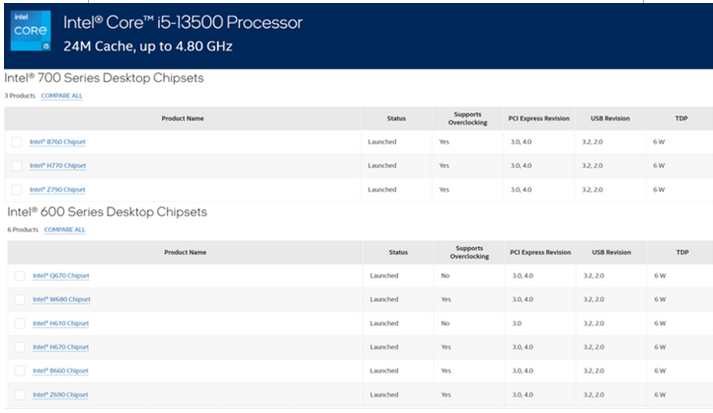Click TDP header in 700 Series table

[x=681, y=118]
